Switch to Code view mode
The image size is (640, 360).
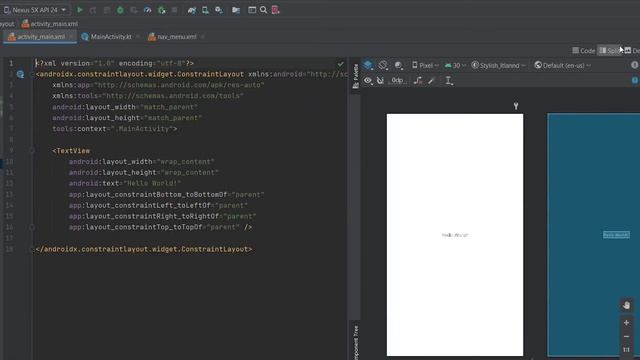tap(584, 51)
